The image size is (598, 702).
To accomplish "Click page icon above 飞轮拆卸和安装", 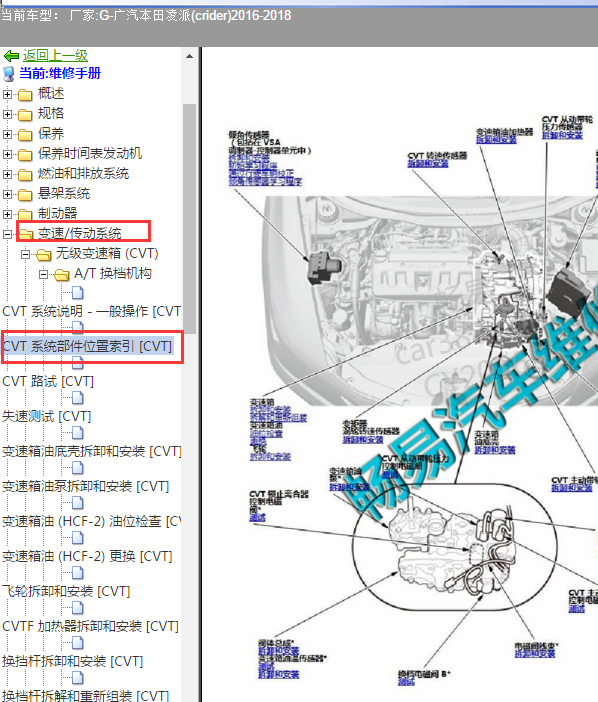I will click(78, 573).
